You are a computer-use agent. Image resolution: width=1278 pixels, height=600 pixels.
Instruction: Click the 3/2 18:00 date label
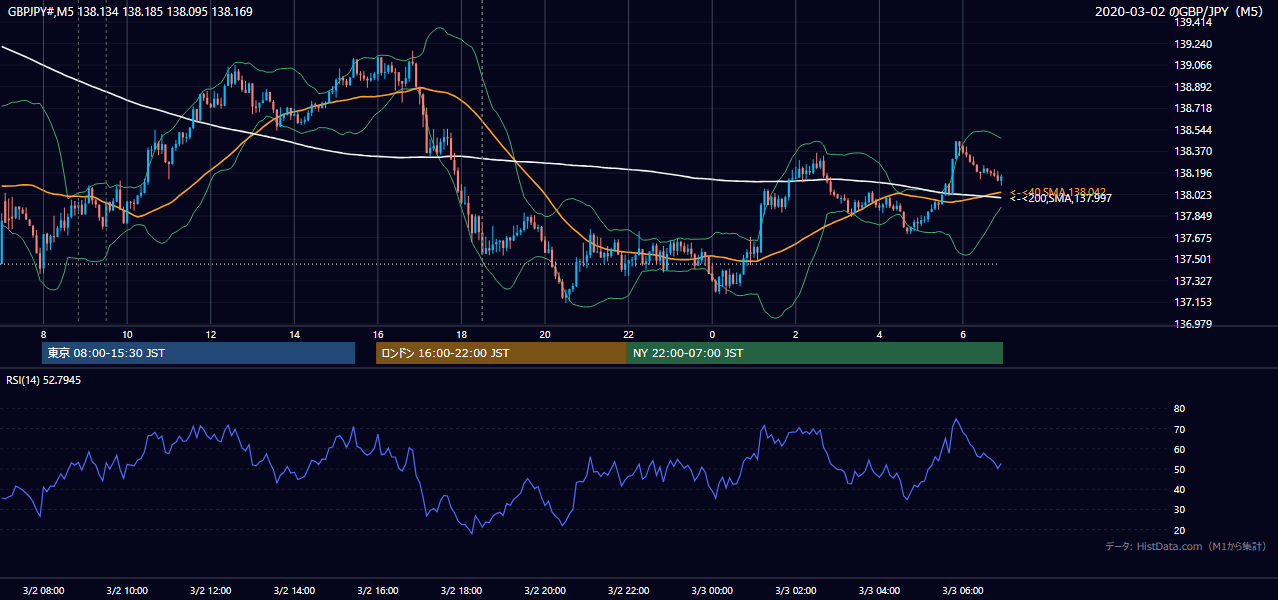tap(461, 591)
